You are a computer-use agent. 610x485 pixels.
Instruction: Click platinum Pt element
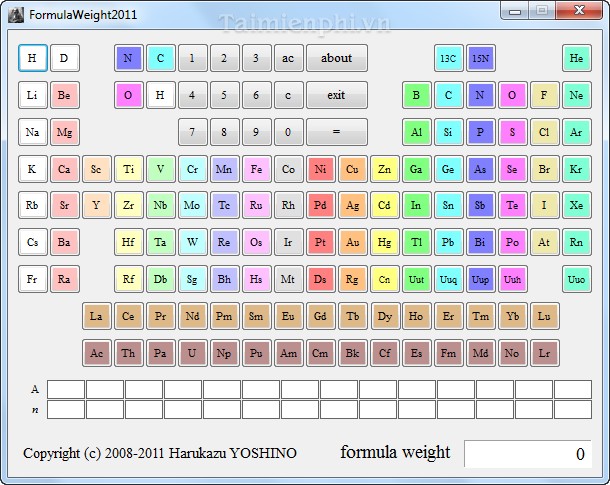321,242
